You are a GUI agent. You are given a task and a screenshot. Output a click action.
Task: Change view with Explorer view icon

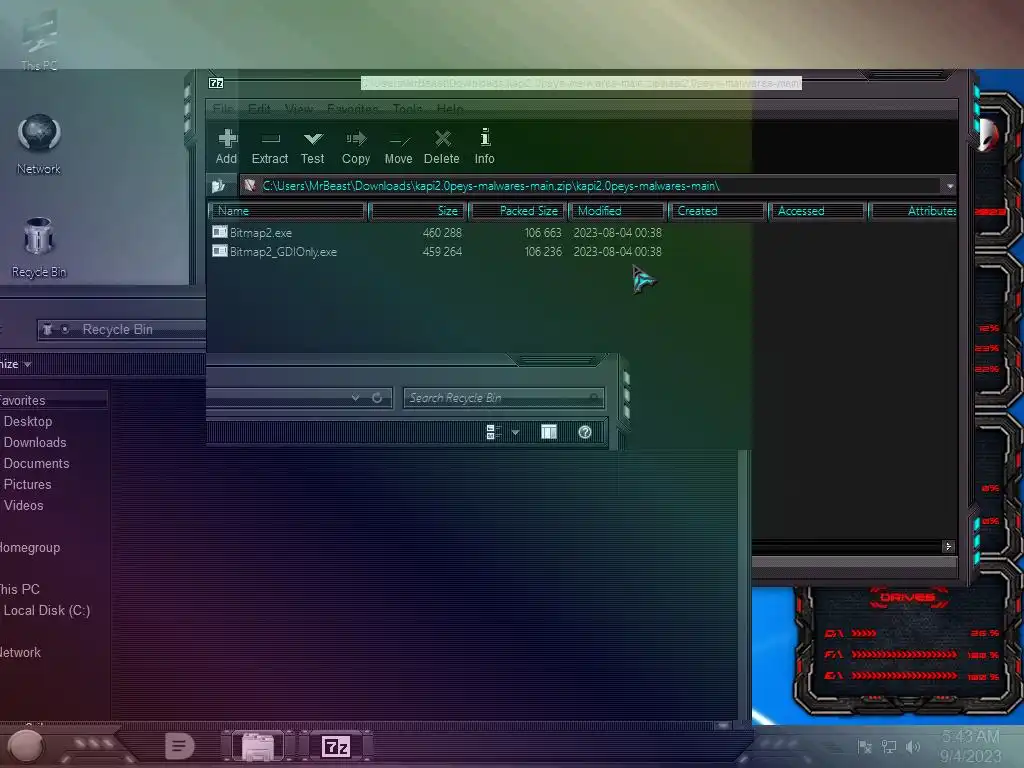point(494,432)
